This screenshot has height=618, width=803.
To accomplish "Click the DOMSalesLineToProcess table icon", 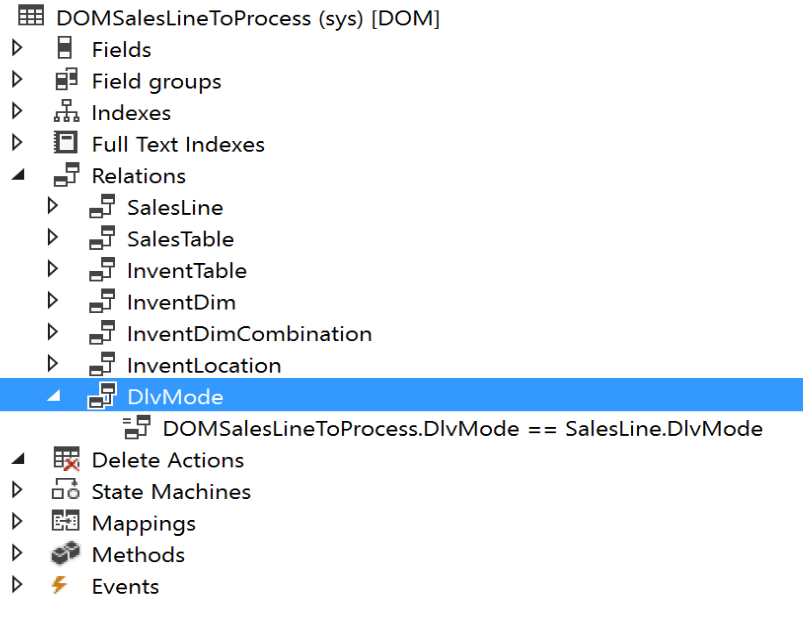I will point(31,17).
